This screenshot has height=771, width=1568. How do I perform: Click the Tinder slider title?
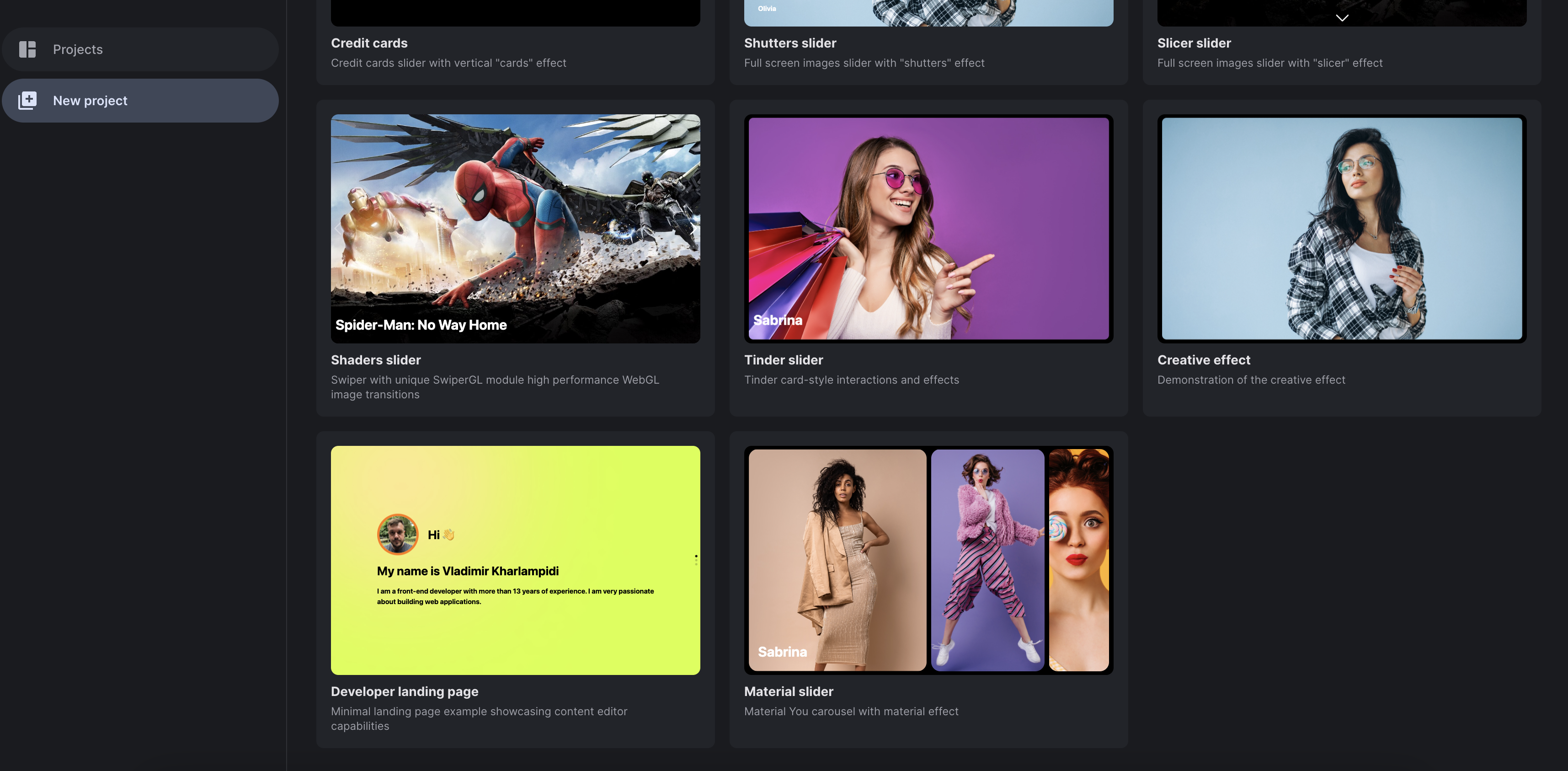[x=784, y=360]
